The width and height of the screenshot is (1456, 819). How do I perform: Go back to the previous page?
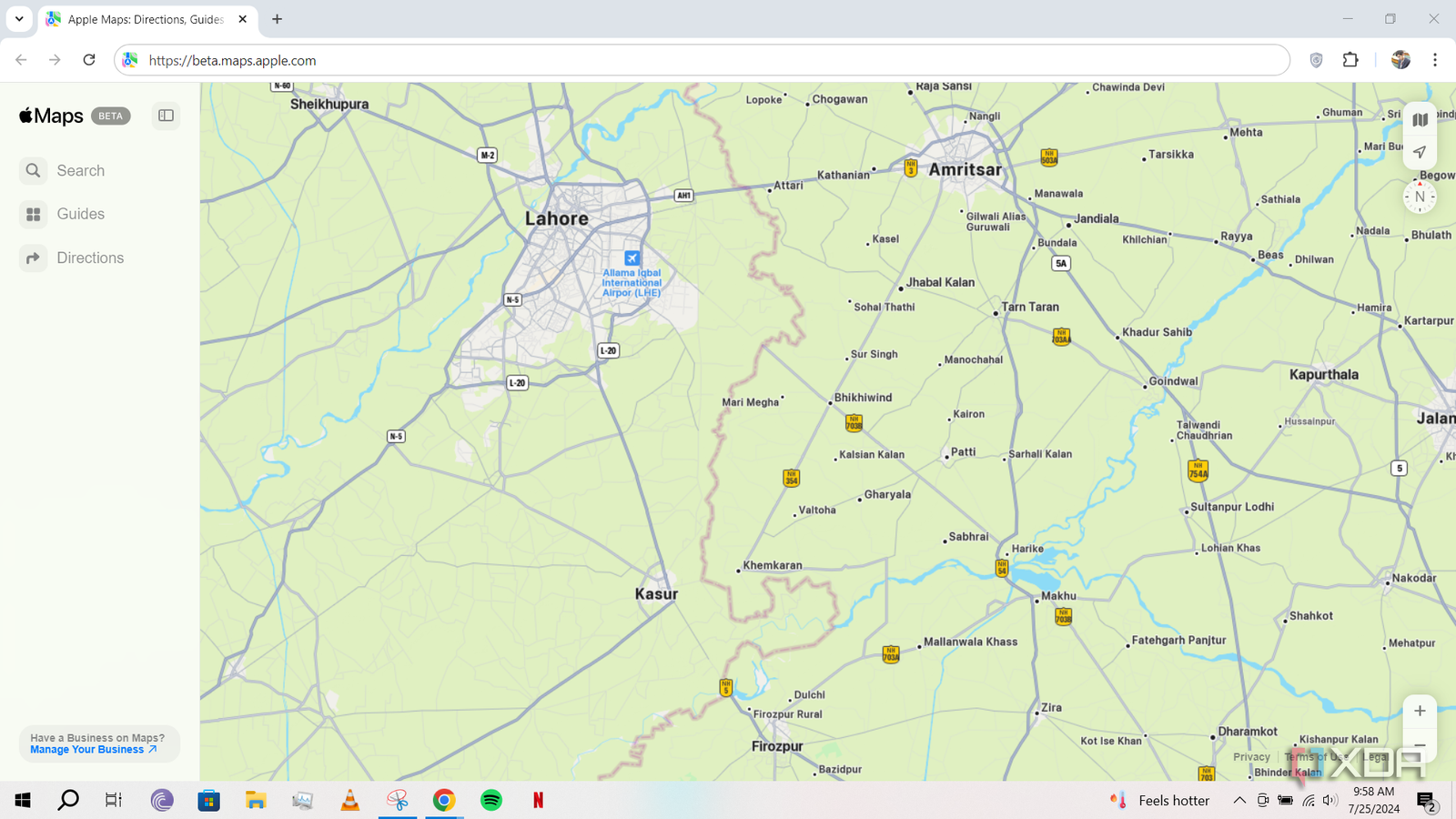[21, 60]
